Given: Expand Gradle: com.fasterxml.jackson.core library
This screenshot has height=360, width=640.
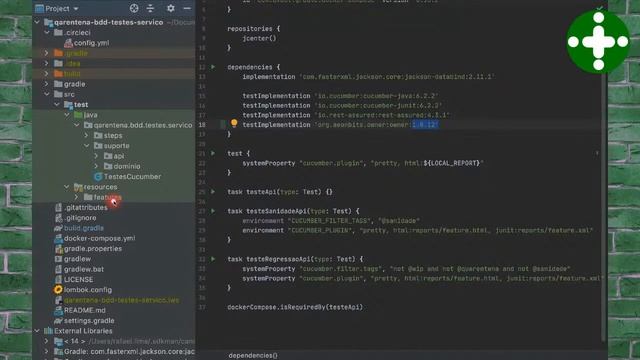Looking at the screenshot, I should 47,351.
